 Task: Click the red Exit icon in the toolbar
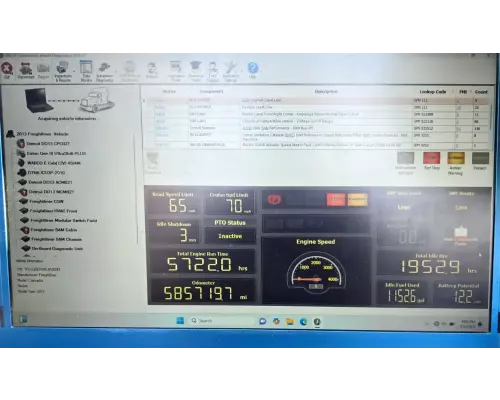pos(7,71)
